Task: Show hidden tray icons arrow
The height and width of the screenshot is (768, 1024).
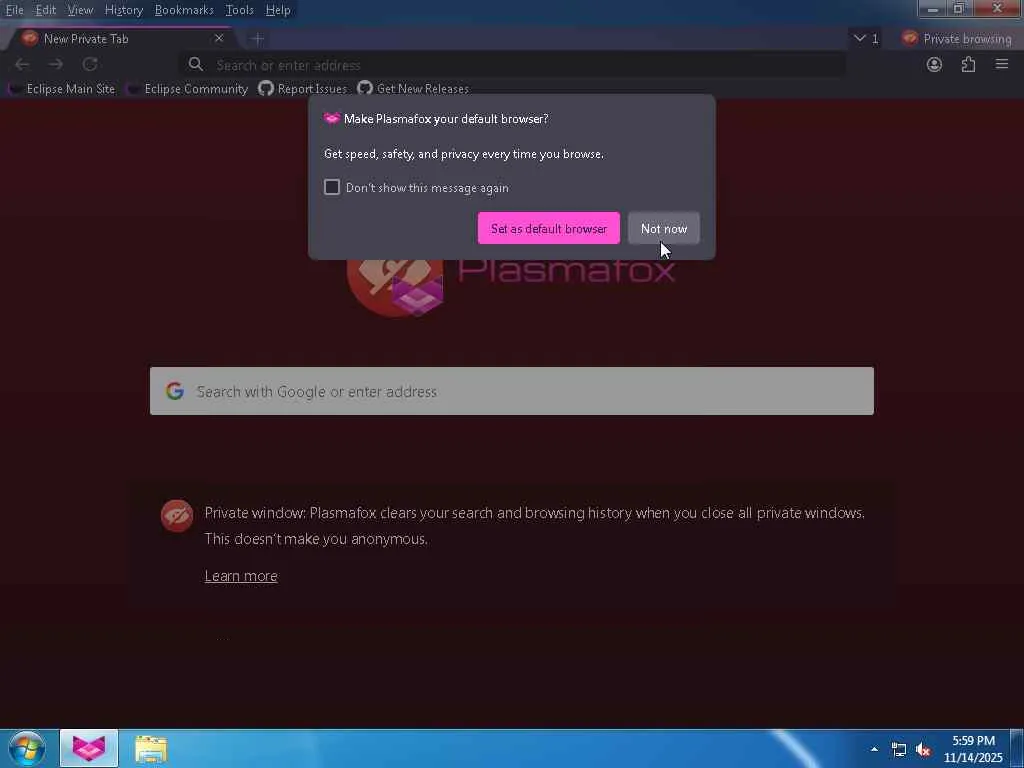Action: tap(874, 748)
